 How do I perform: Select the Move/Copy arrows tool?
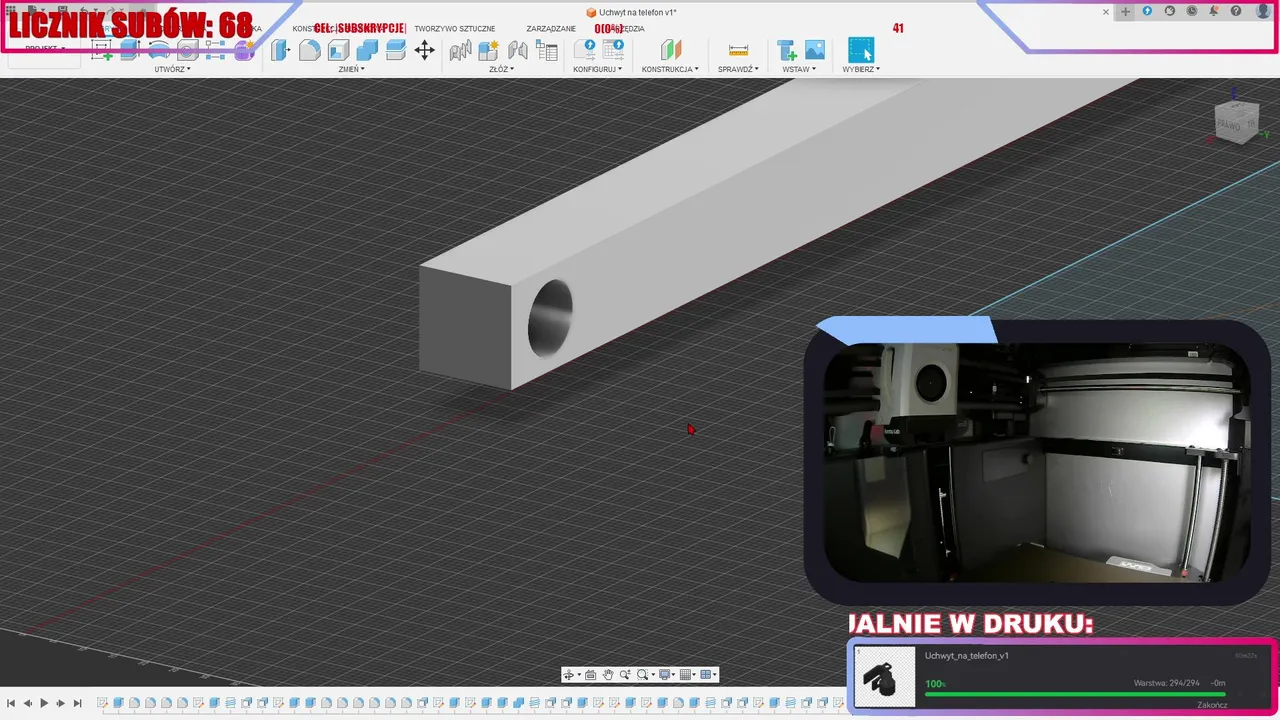424,50
